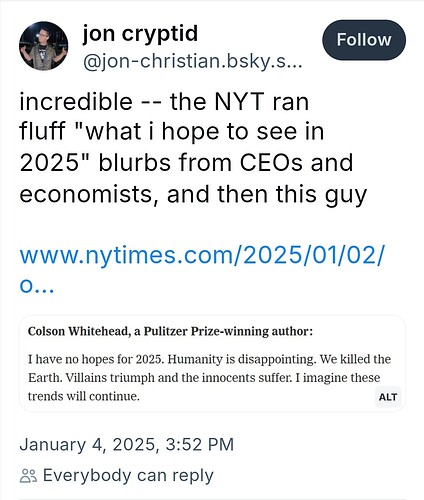Click the word "Follow" in the dark pill
The image size is (424, 500).
(x=364, y=40)
